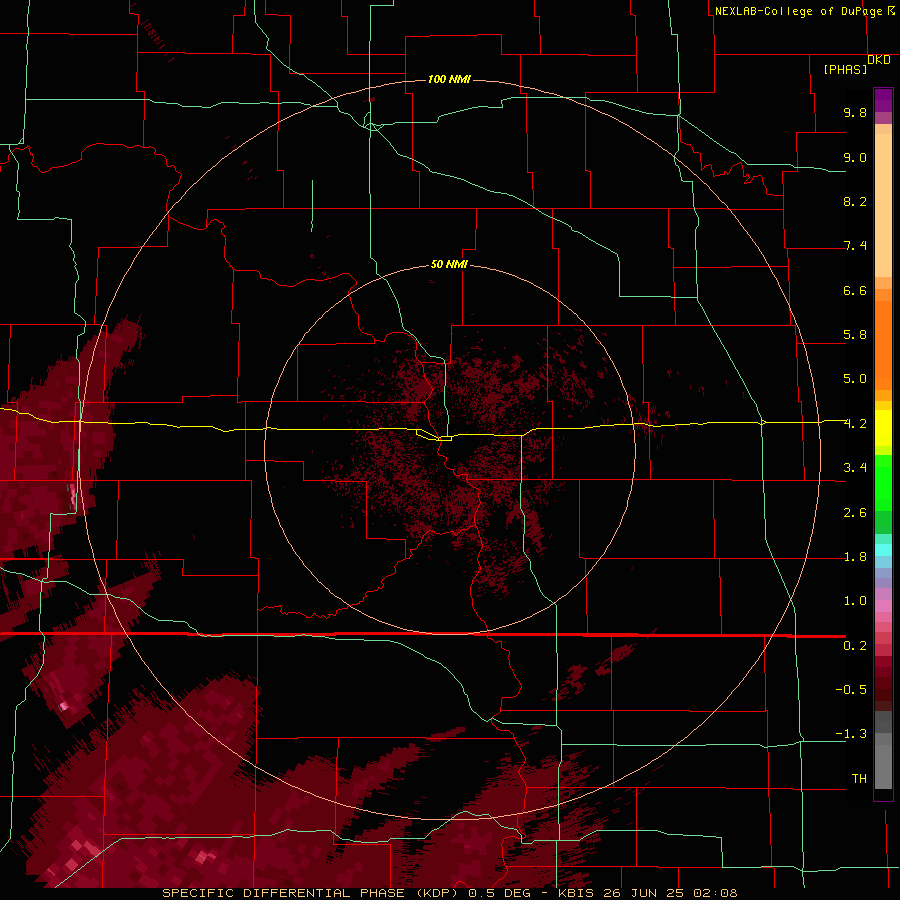Image resolution: width=900 pixels, height=900 pixels.
Task: Select the 1.0 scale value label
Action: (x=855, y=601)
